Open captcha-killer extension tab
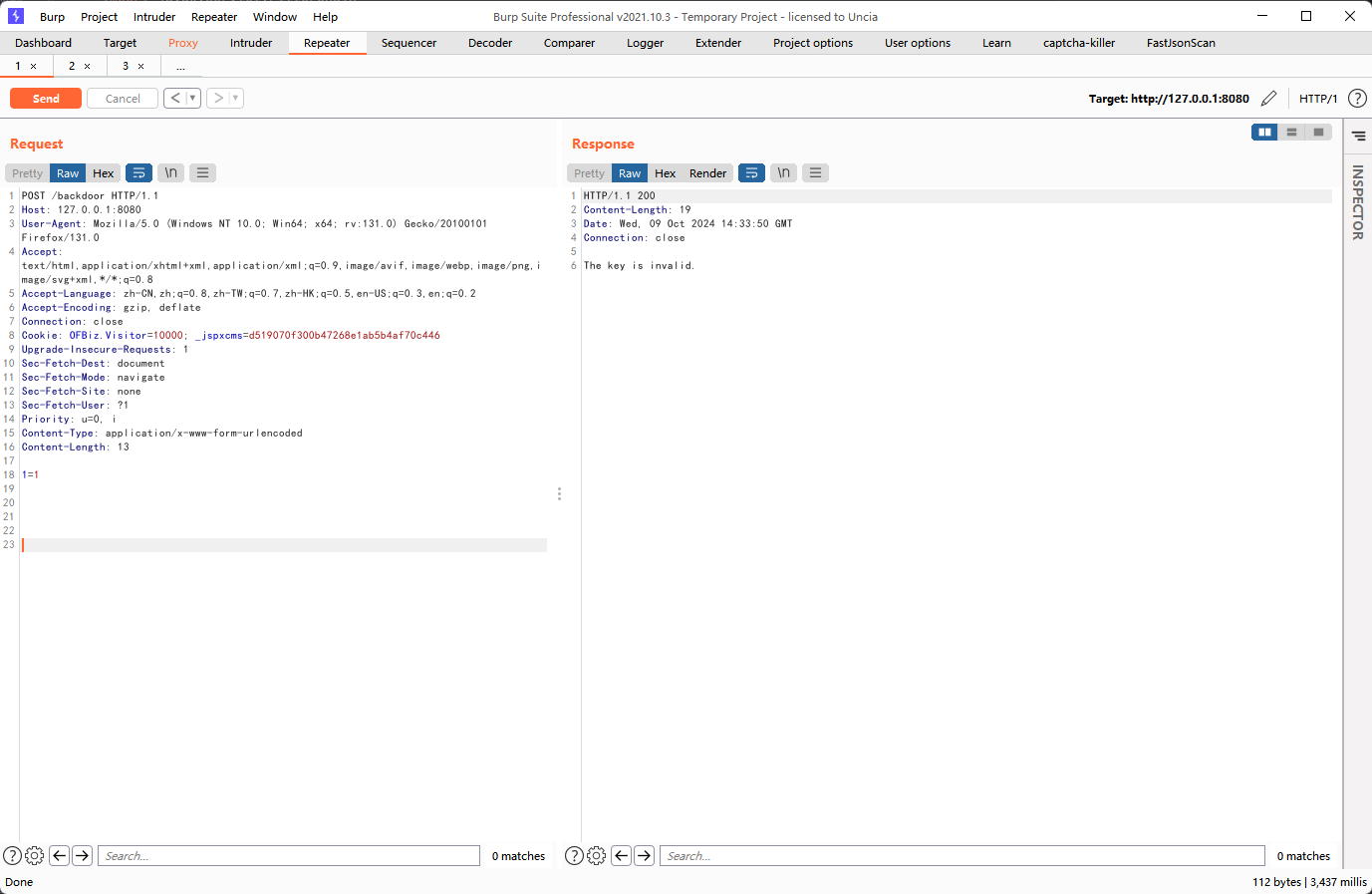This screenshot has height=894, width=1372. click(x=1079, y=43)
